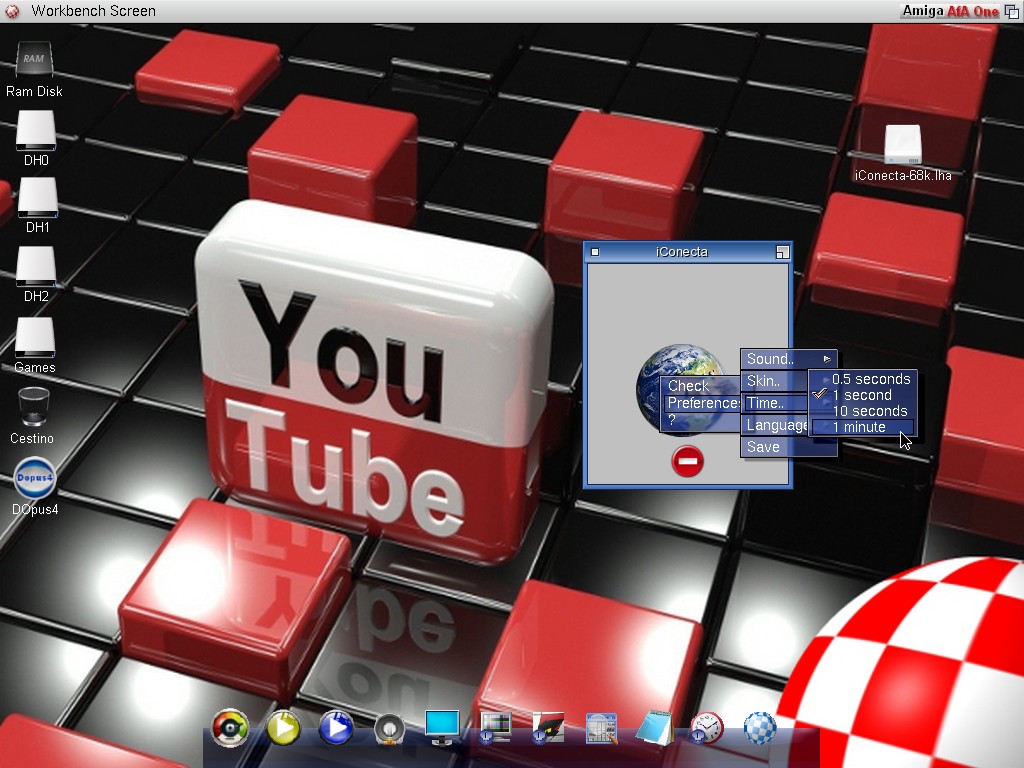Click the wall clock icon in the dock
The height and width of the screenshot is (768, 1024).
tap(706, 728)
